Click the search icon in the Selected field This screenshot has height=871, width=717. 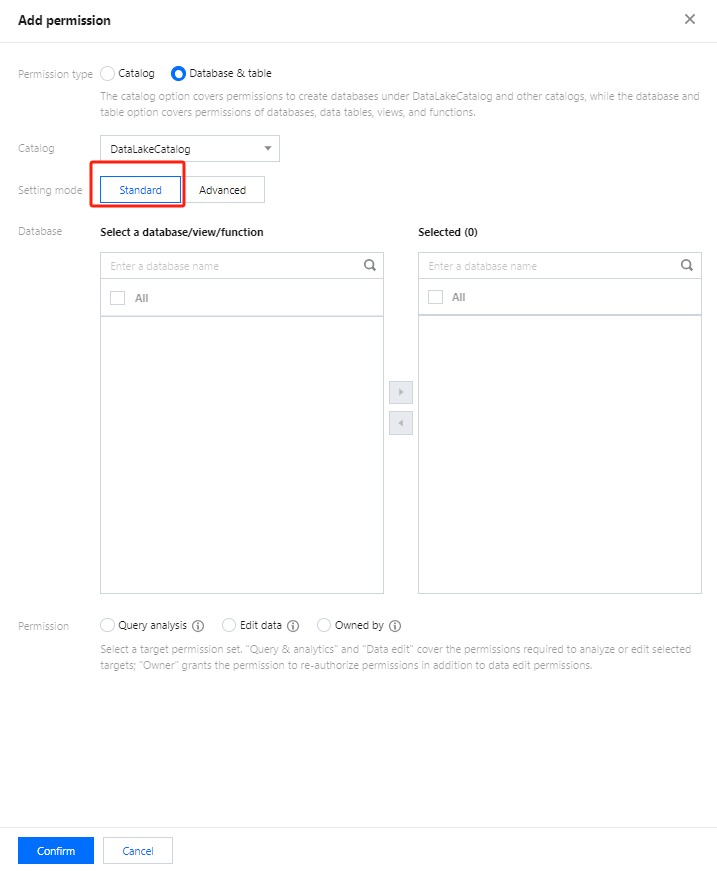click(x=687, y=266)
